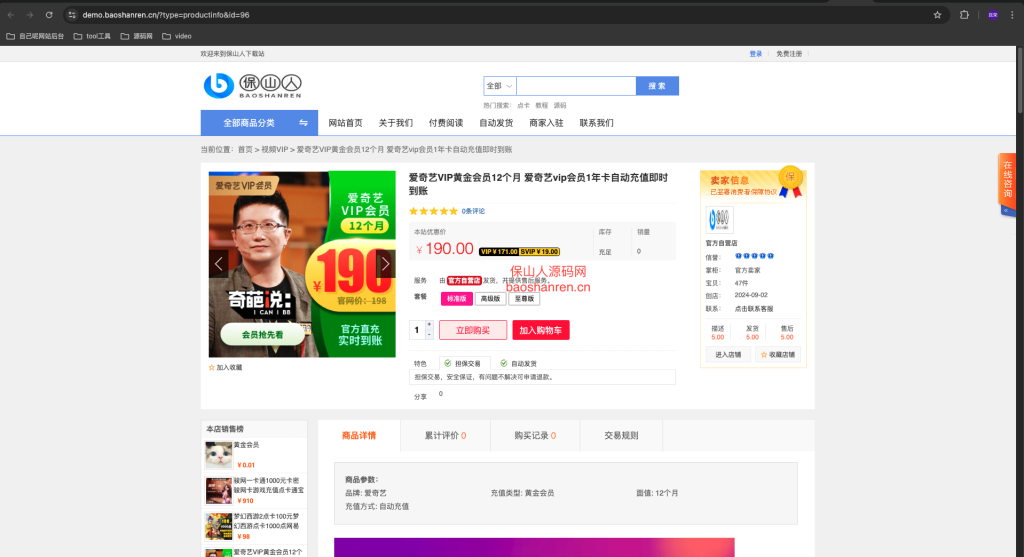
Task: Select the 担保交易 feature tab
Action: click(x=463, y=363)
